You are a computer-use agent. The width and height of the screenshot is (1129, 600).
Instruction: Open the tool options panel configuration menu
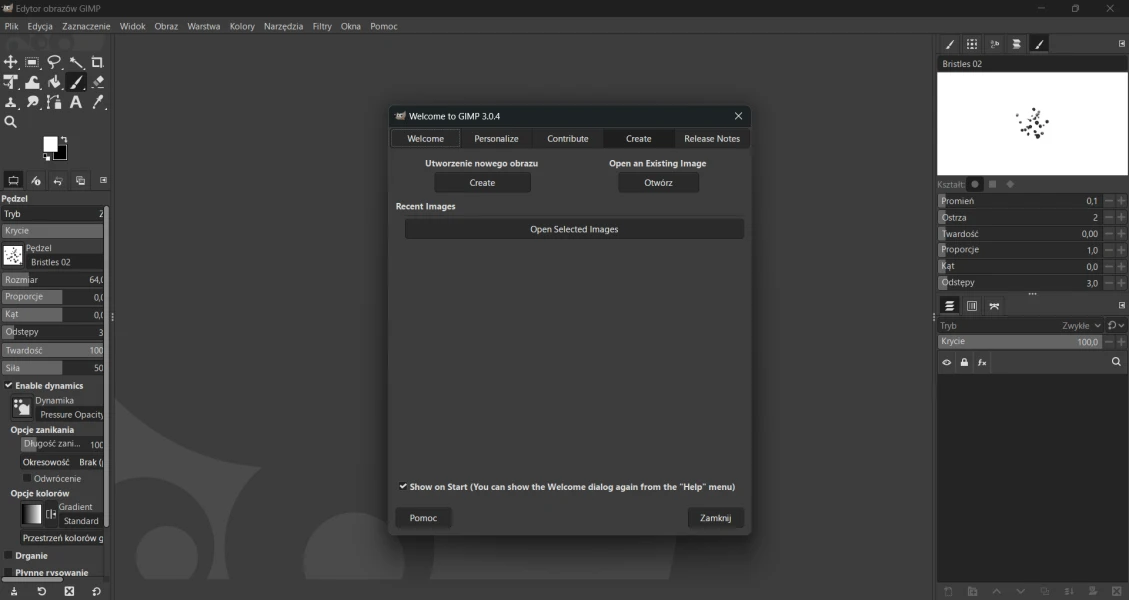coord(103,181)
